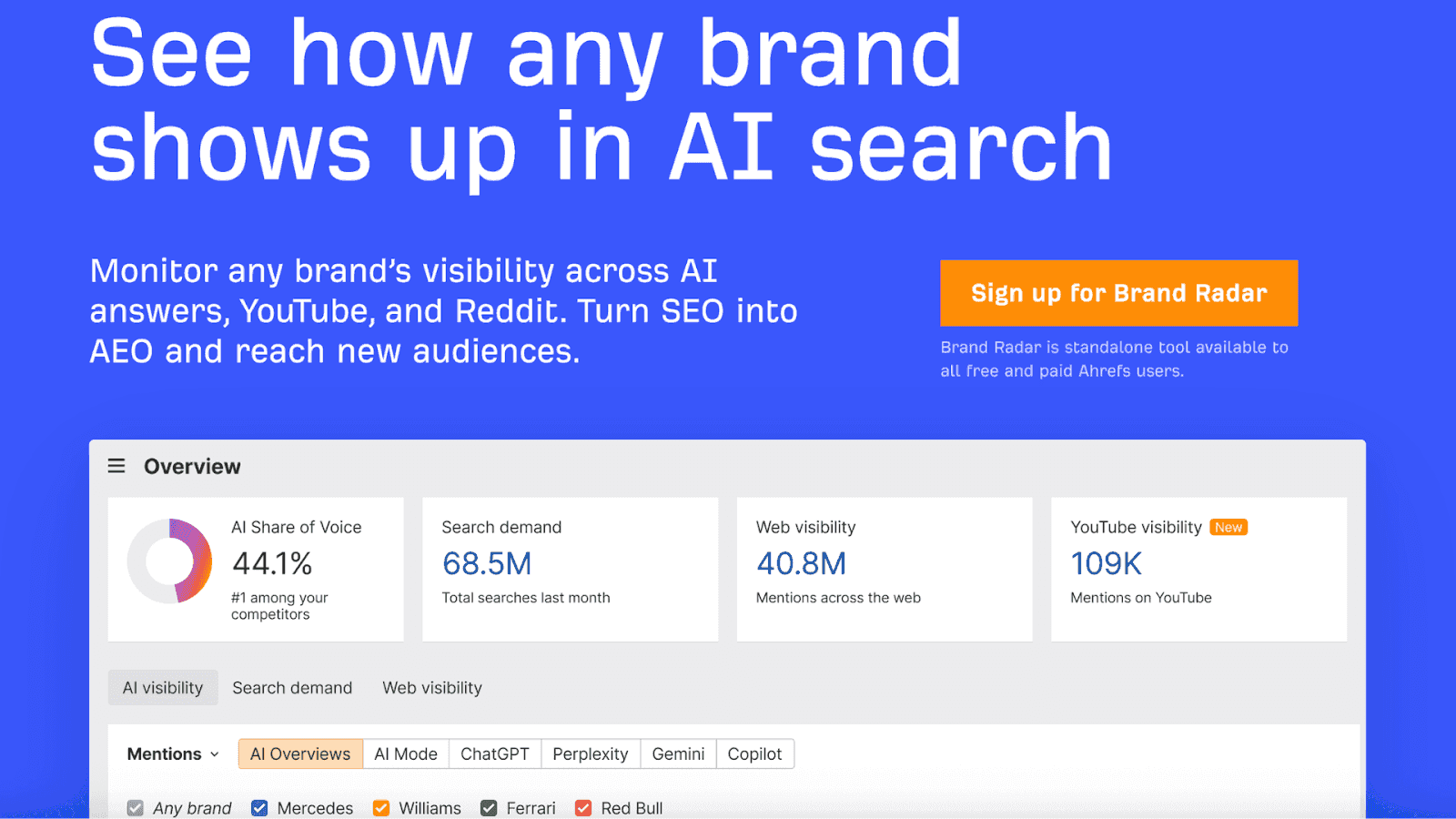Screen dimensions: 1456x819
Task: Click the New badge on YouTube visibility
Action: pos(1228,527)
